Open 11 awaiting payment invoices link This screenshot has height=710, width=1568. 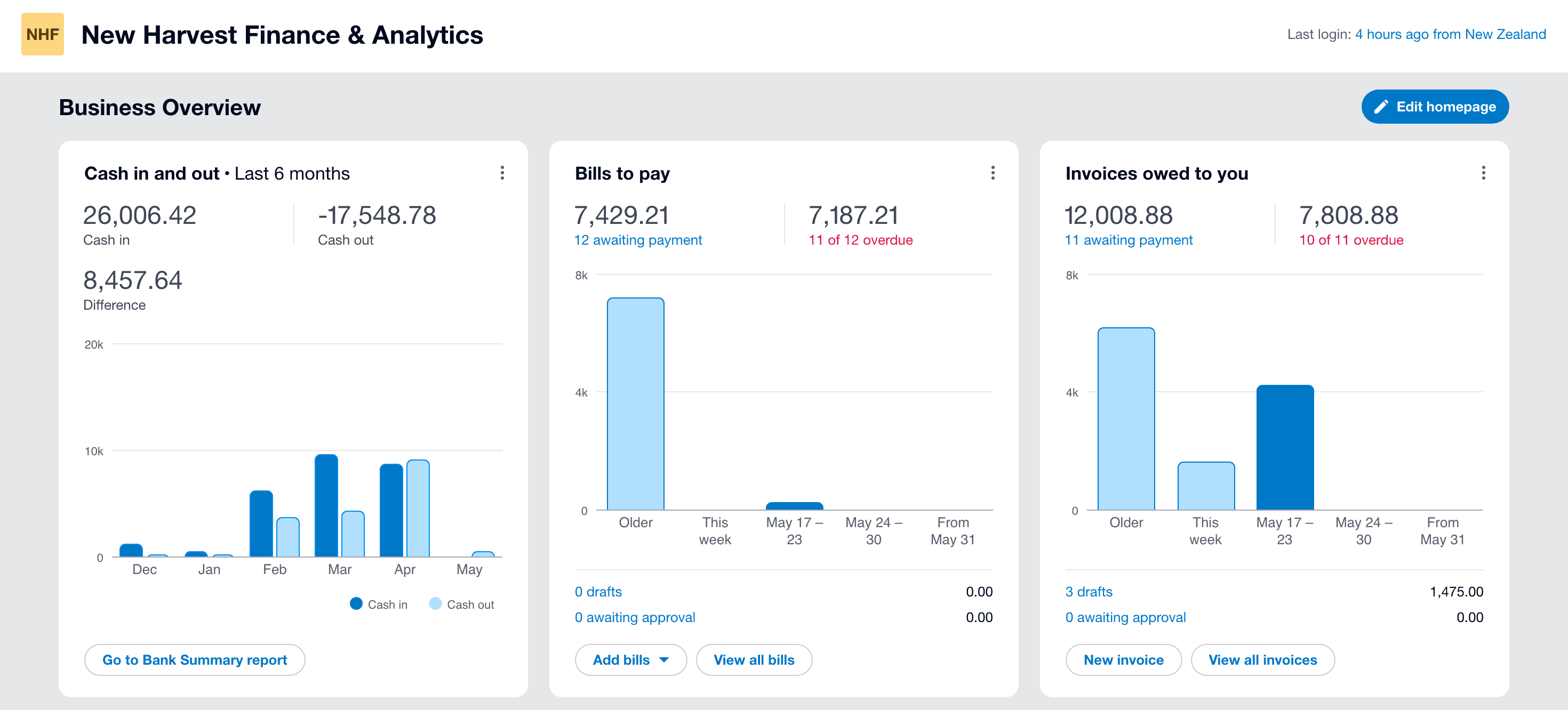(1129, 240)
